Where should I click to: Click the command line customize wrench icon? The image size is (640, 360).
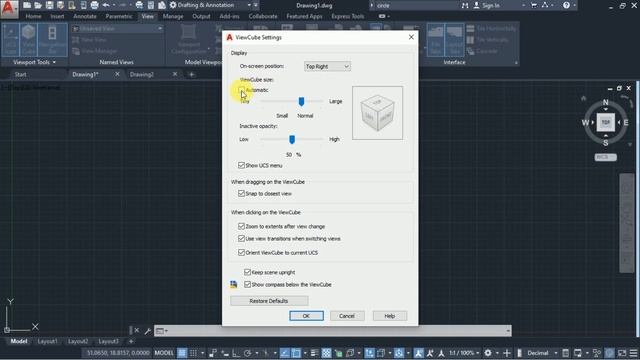click(x=147, y=331)
